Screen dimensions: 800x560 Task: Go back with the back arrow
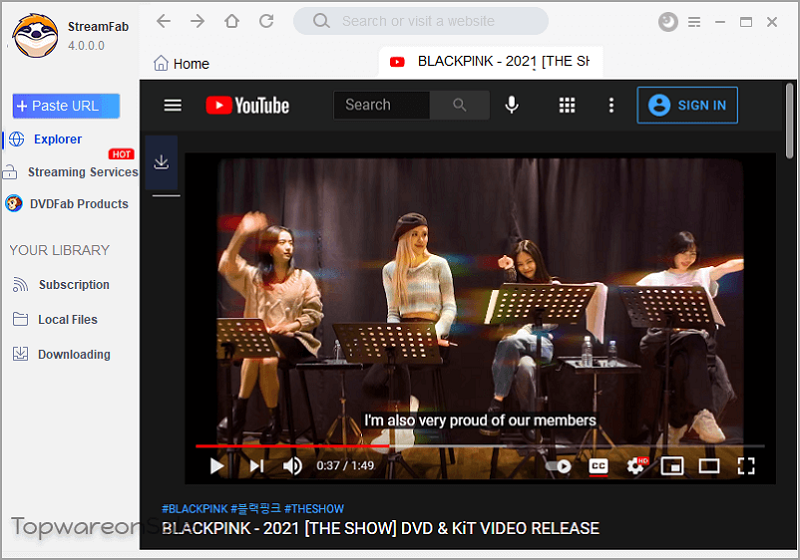click(x=163, y=21)
